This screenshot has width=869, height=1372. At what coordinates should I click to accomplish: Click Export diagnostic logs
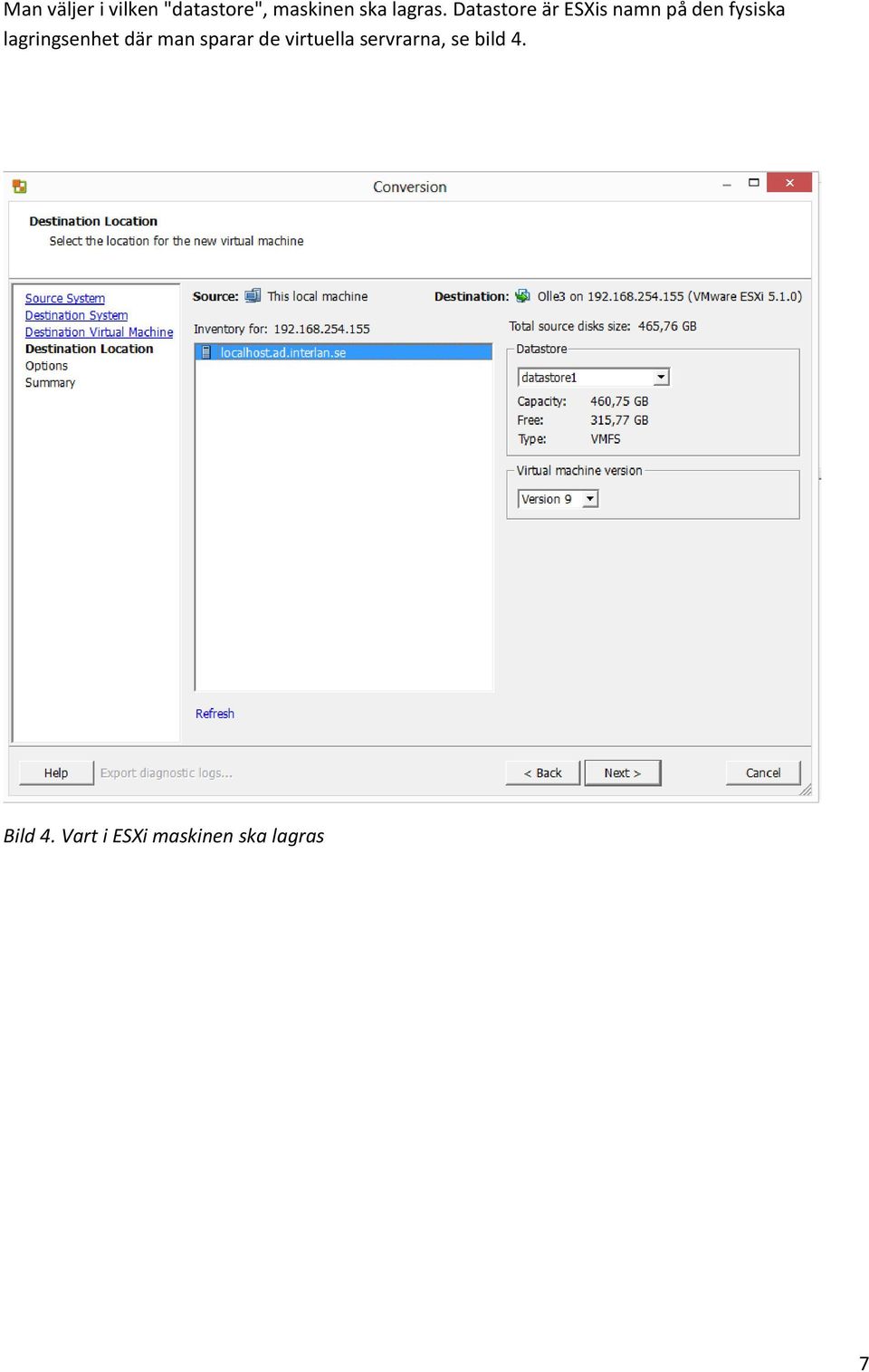pos(167,772)
